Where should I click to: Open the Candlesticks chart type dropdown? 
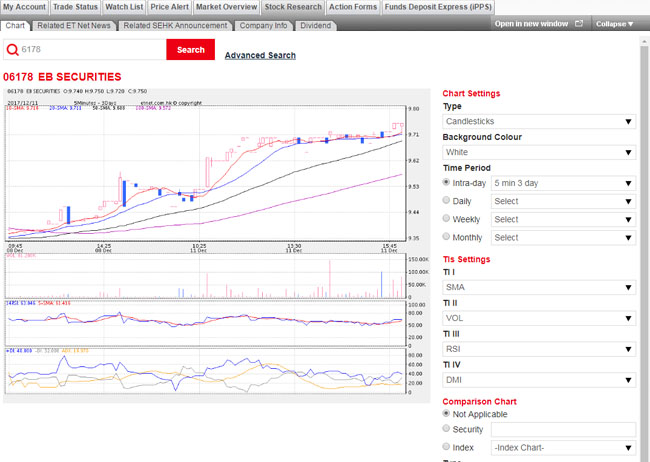pos(539,122)
